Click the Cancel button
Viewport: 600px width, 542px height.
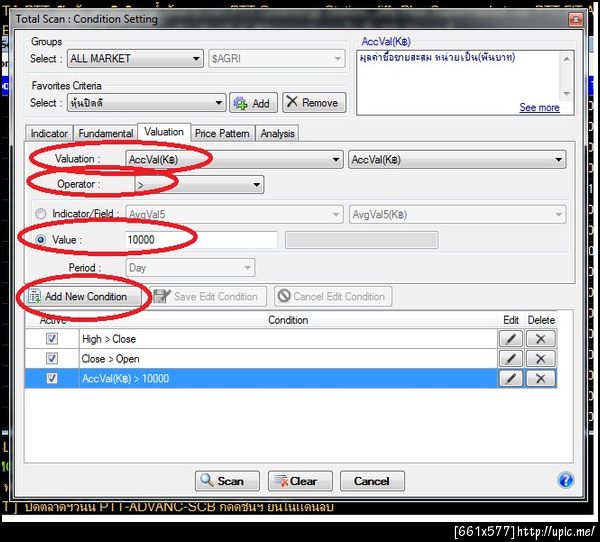(x=372, y=481)
